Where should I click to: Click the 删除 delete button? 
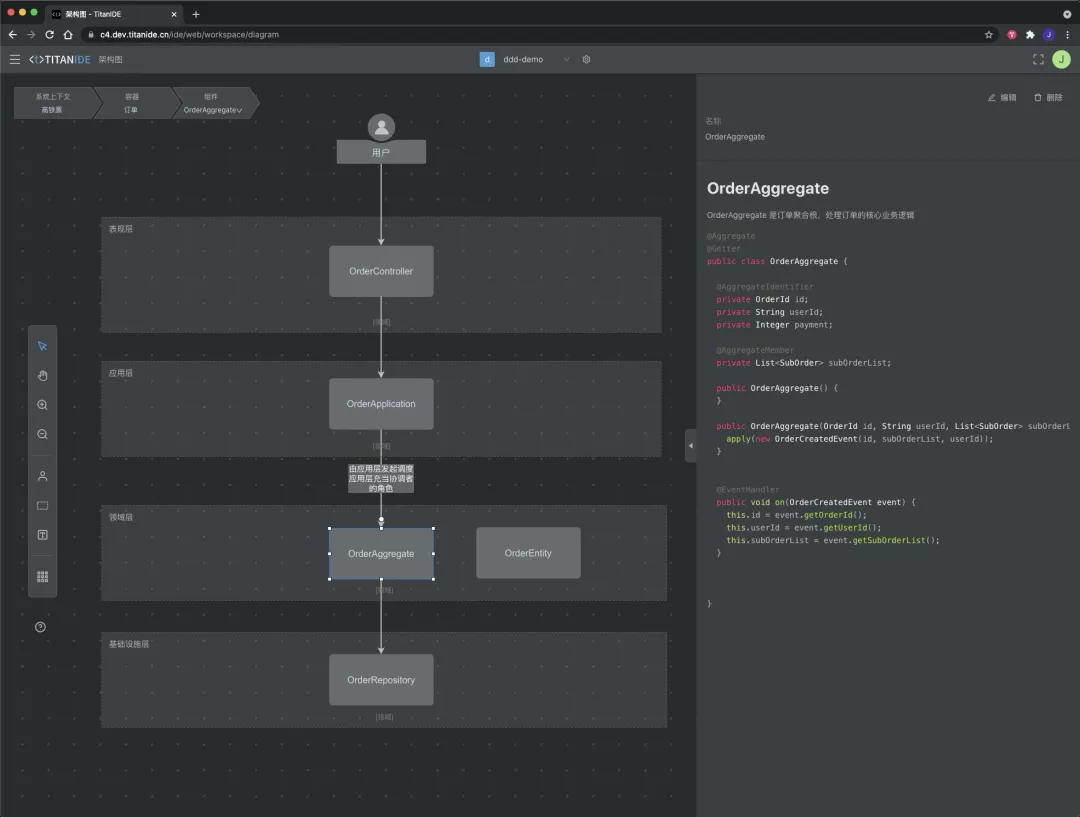1048,98
